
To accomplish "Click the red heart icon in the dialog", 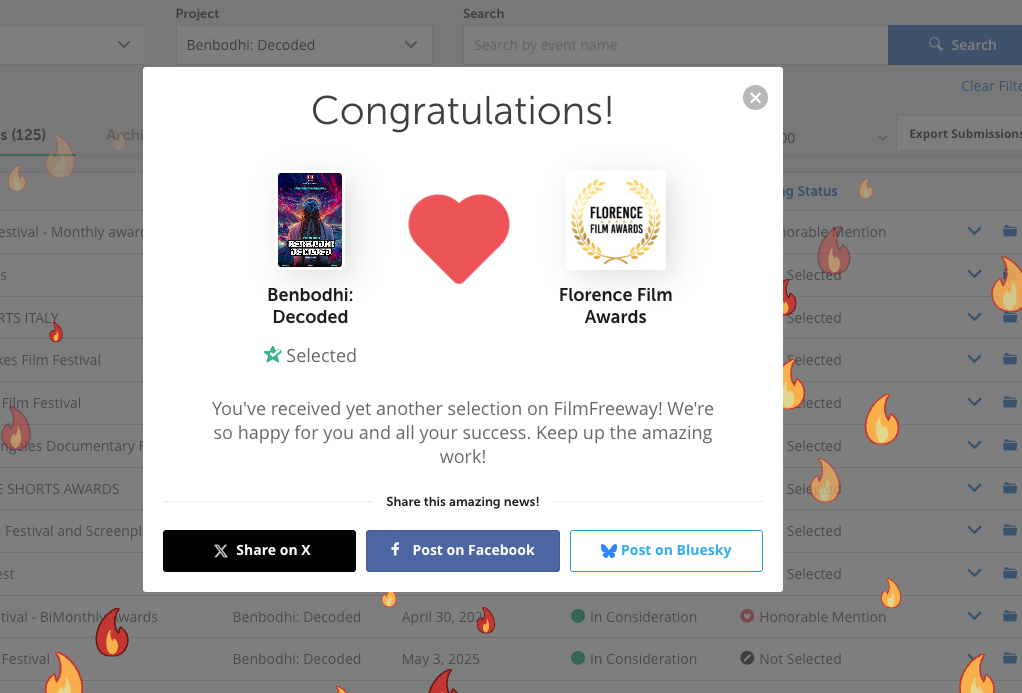I will pyautogui.click(x=459, y=236).
